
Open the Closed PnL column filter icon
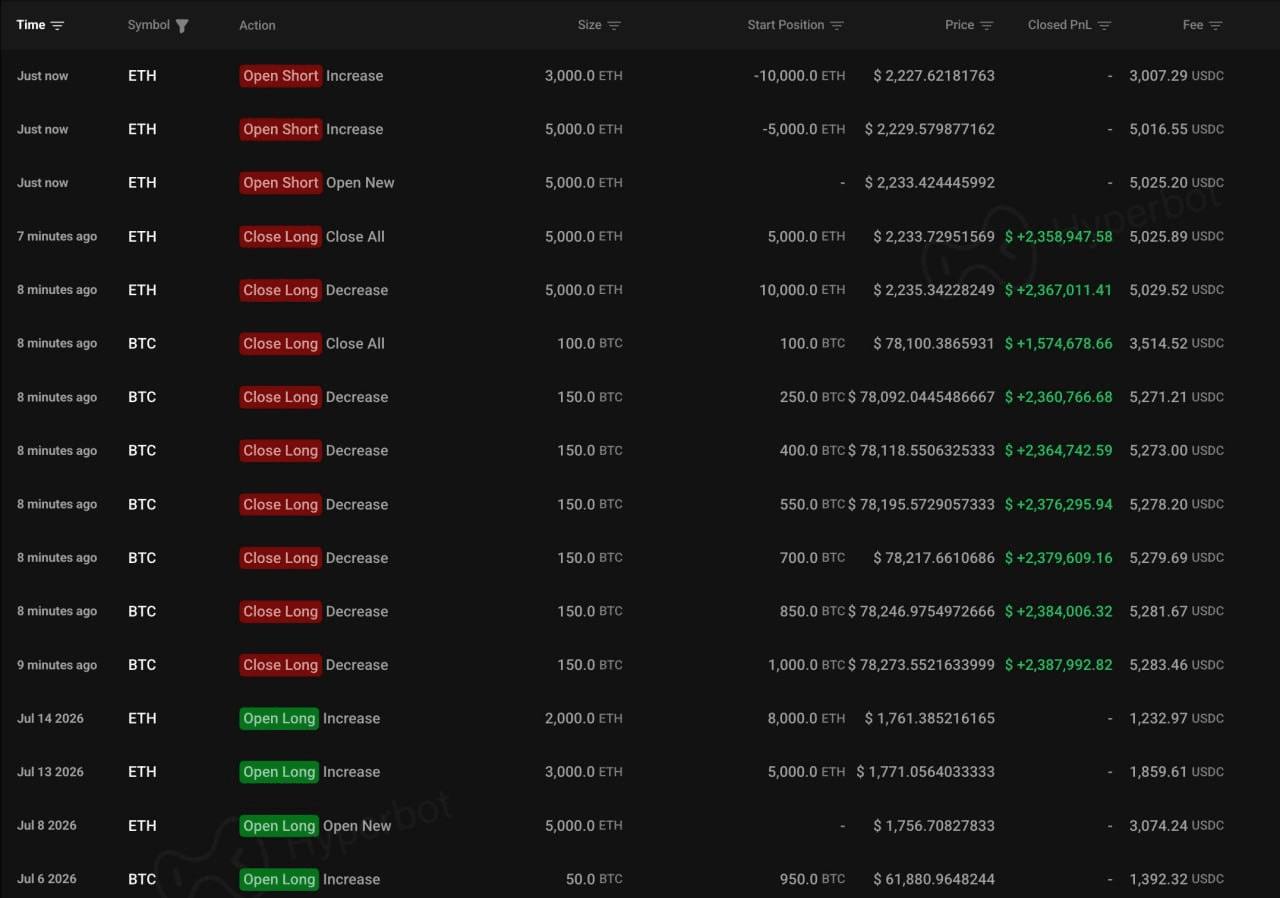click(x=1104, y=25)
